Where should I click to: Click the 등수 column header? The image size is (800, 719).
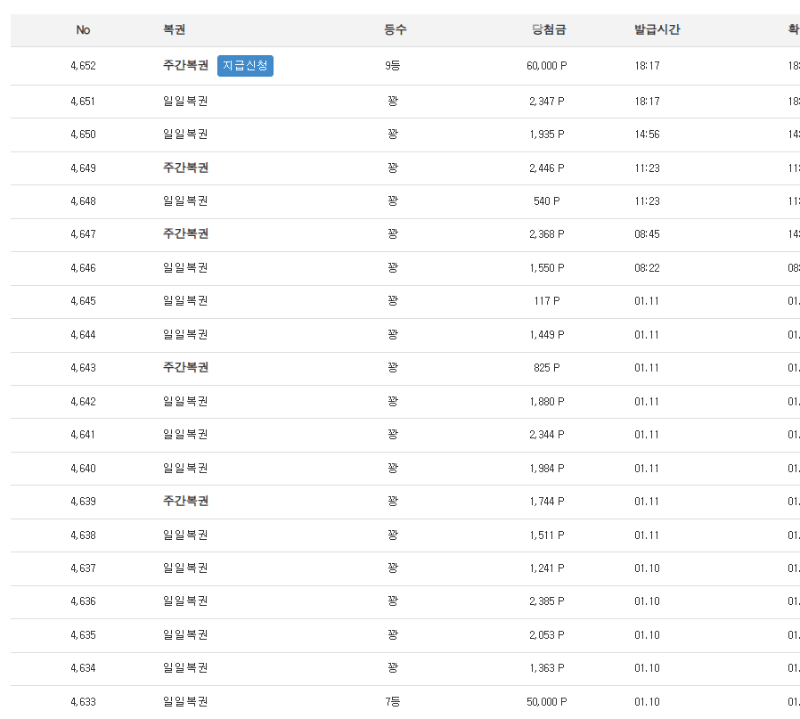[x=394, y=30]
